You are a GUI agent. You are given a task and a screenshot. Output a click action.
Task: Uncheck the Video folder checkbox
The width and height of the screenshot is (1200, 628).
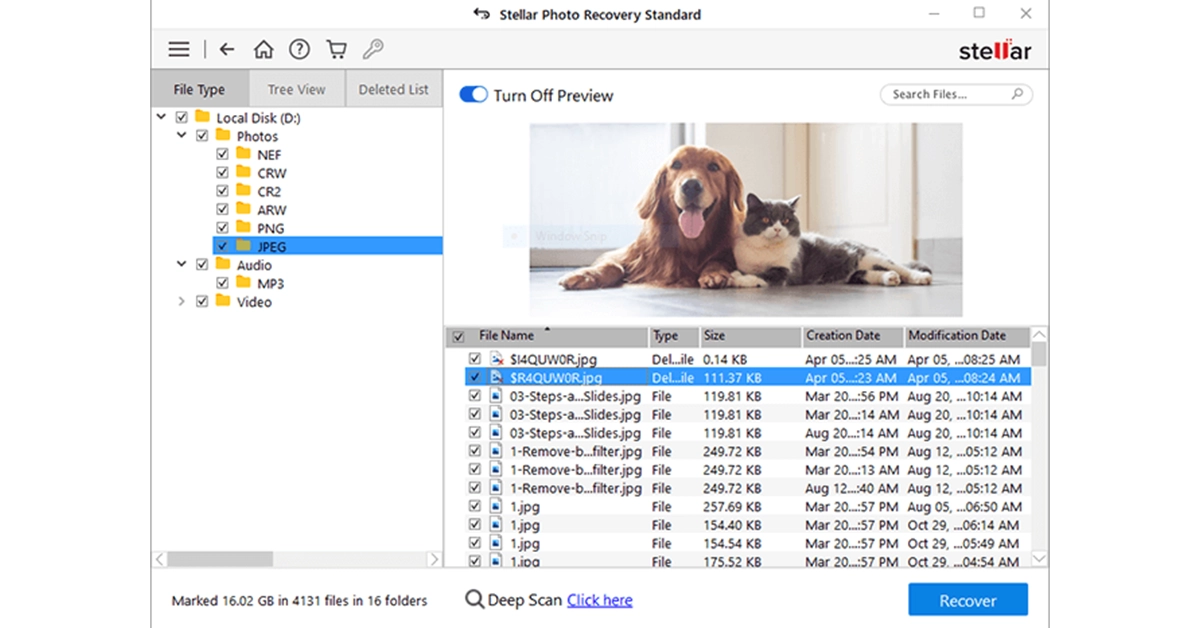point(202,301)
